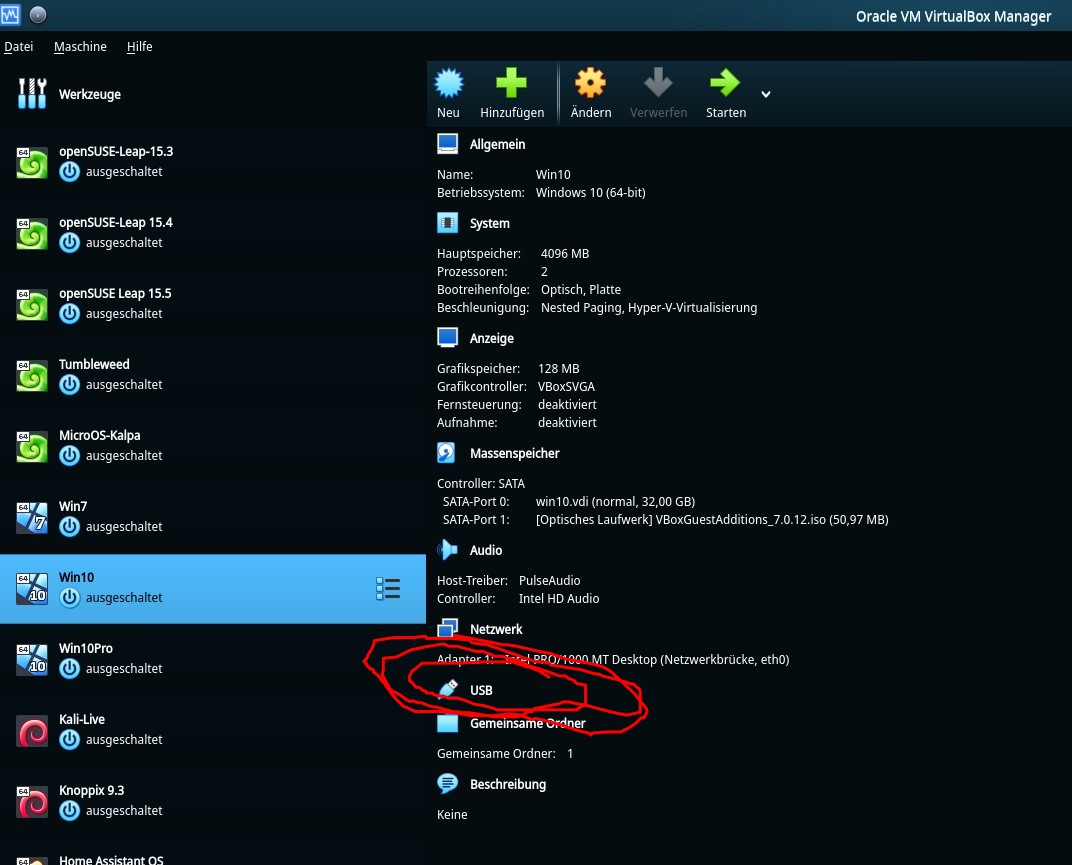Click the Neu toolbar icon
Image resolution: width=1072 pixels, height=865 pixels.
[x=448, y=83]
